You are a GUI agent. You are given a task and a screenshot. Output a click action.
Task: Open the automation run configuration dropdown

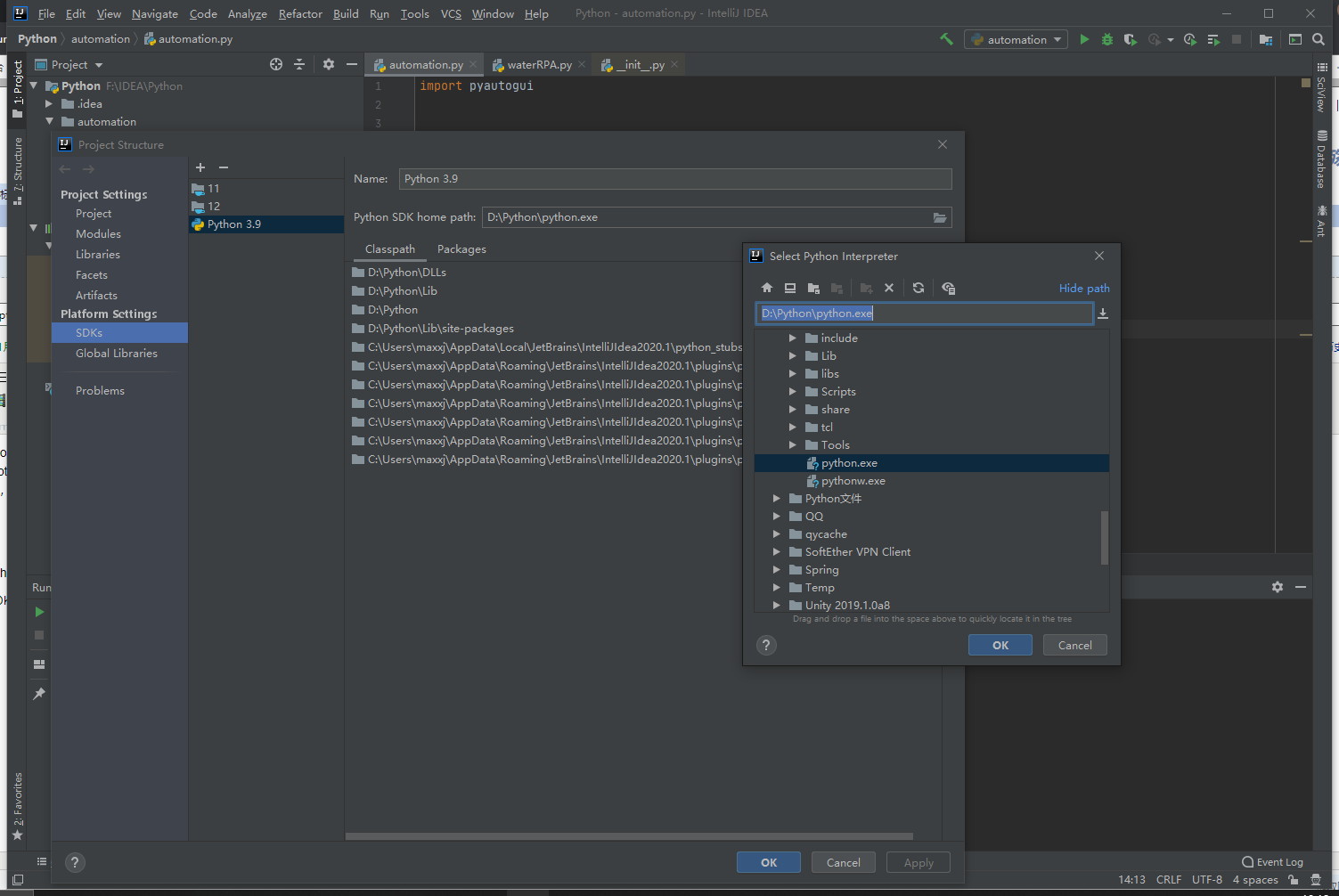pyautogui.click(x=1016, y=39)
